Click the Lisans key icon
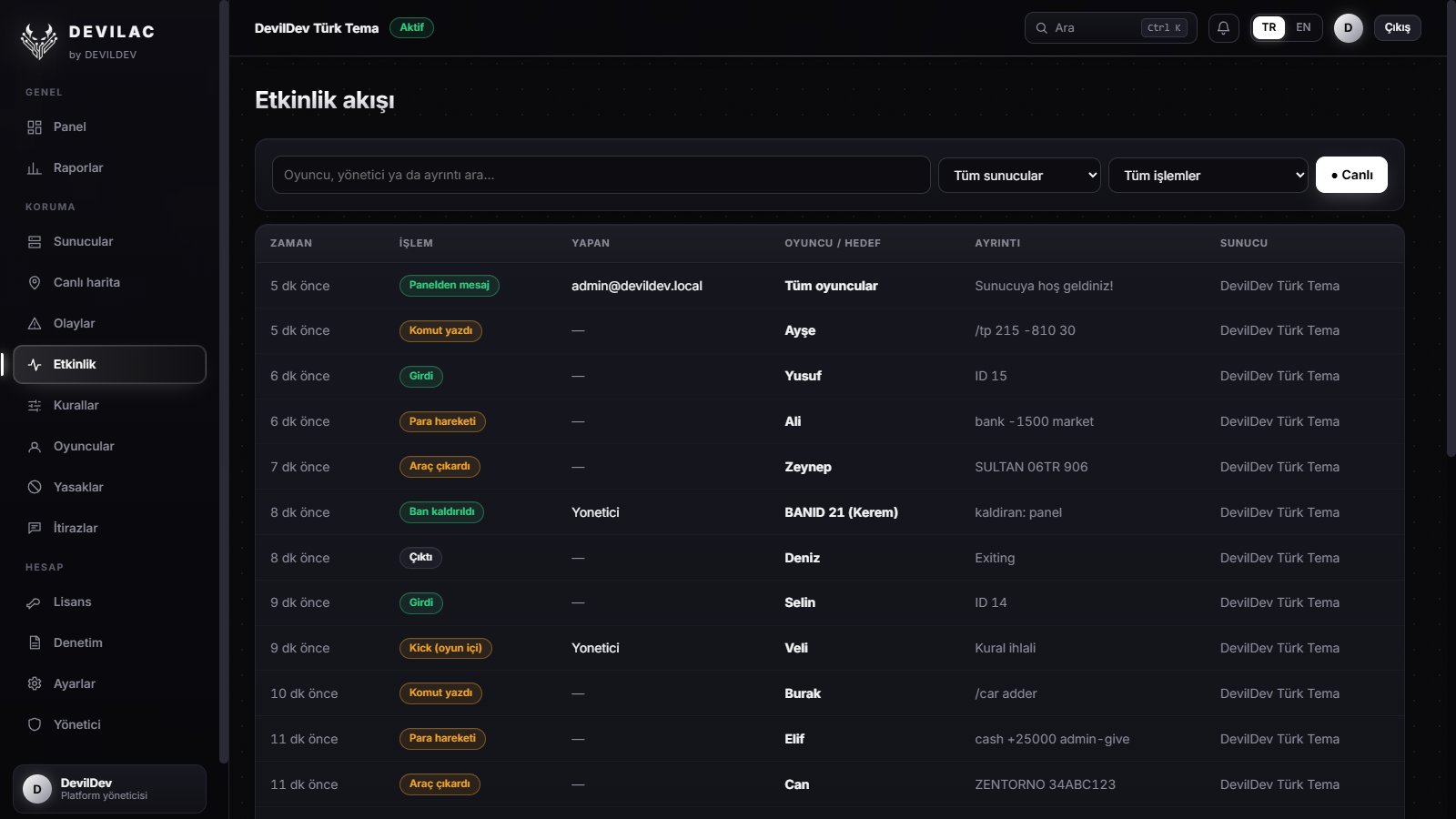The image size is (1456, 819). (x=35, y=602)
